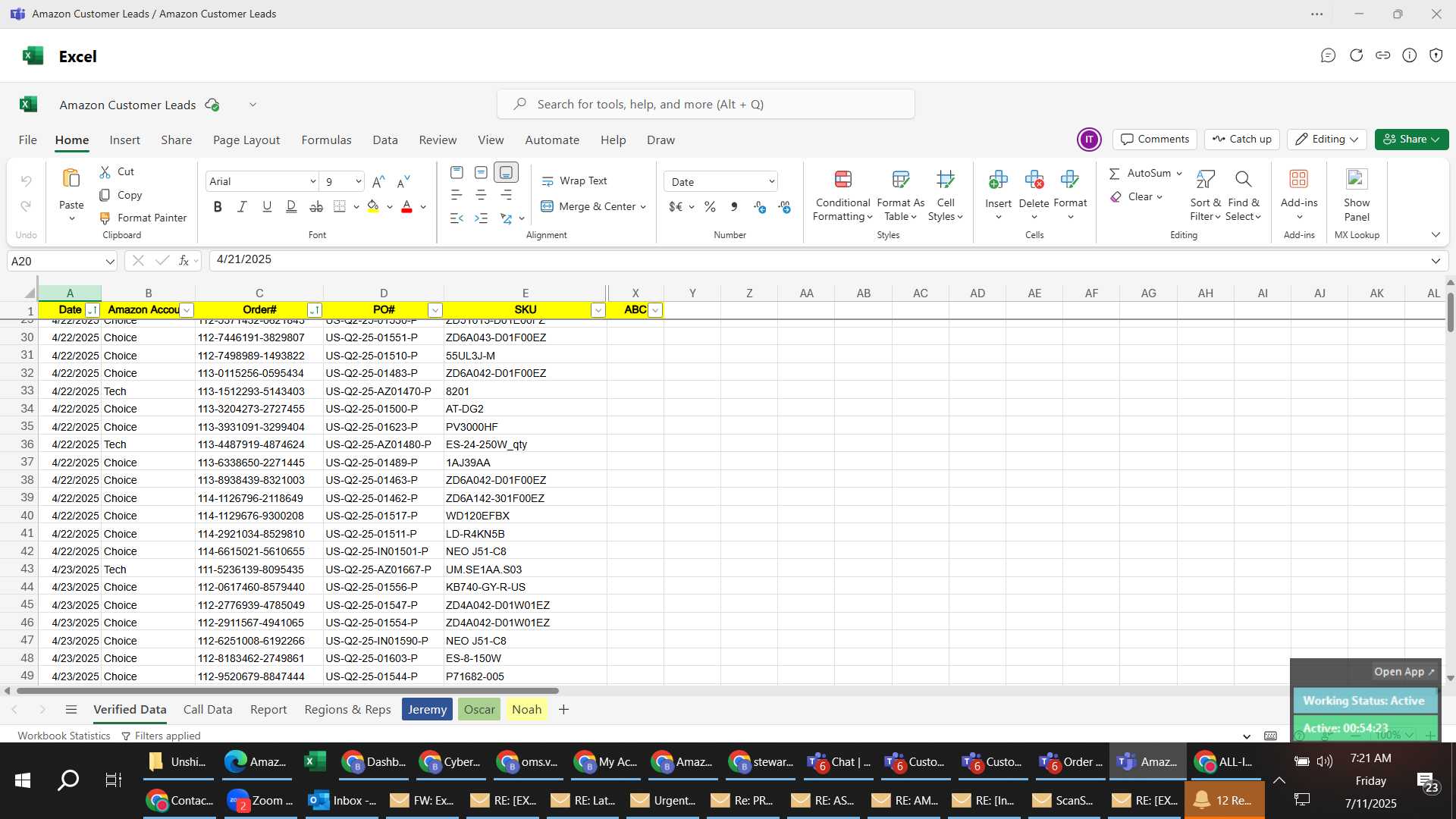The image size is (1456, 819).
Task: Click the Editing mode button
Action: point(1326,140)
